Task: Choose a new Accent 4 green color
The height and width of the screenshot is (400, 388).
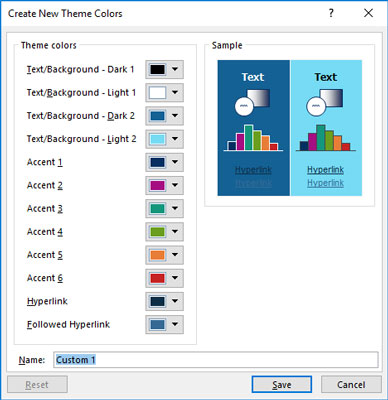Action: [x=164, y=232]
